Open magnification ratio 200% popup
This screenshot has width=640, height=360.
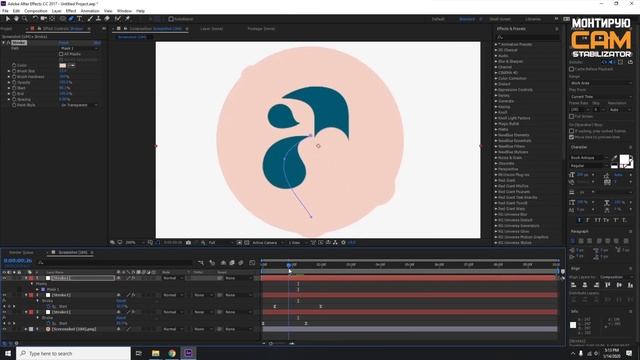pos(133,243)
